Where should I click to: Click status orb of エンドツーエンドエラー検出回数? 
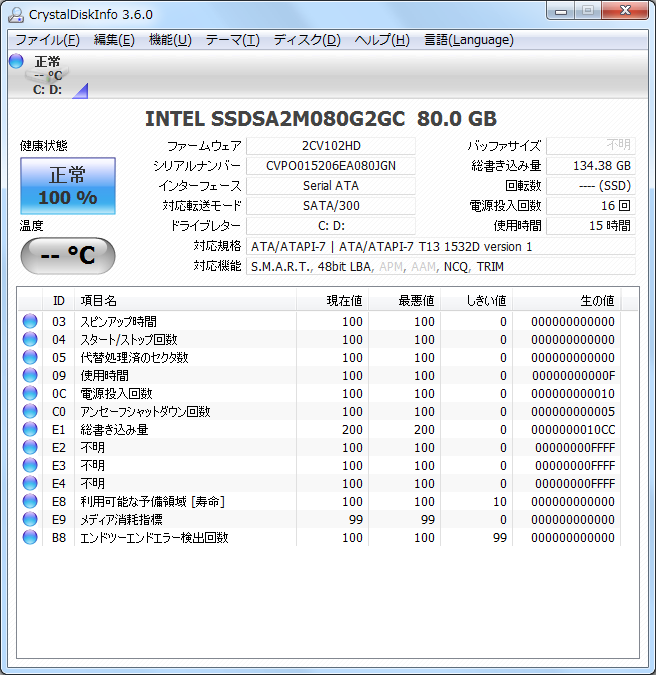point(30,537)
